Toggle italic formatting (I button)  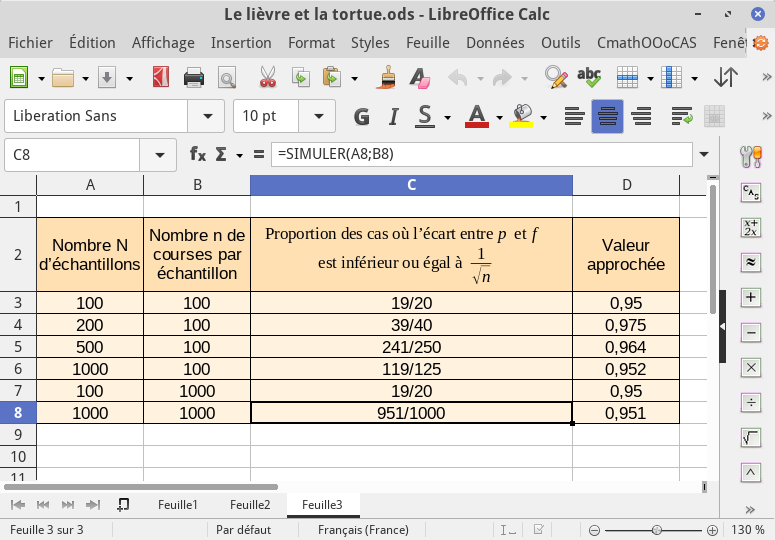pyautogui.click(x=393, y=116)
